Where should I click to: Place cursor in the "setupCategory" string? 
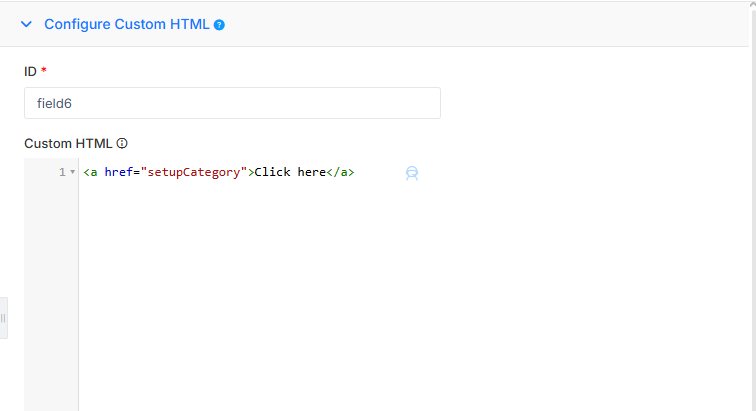click(194, 172)
